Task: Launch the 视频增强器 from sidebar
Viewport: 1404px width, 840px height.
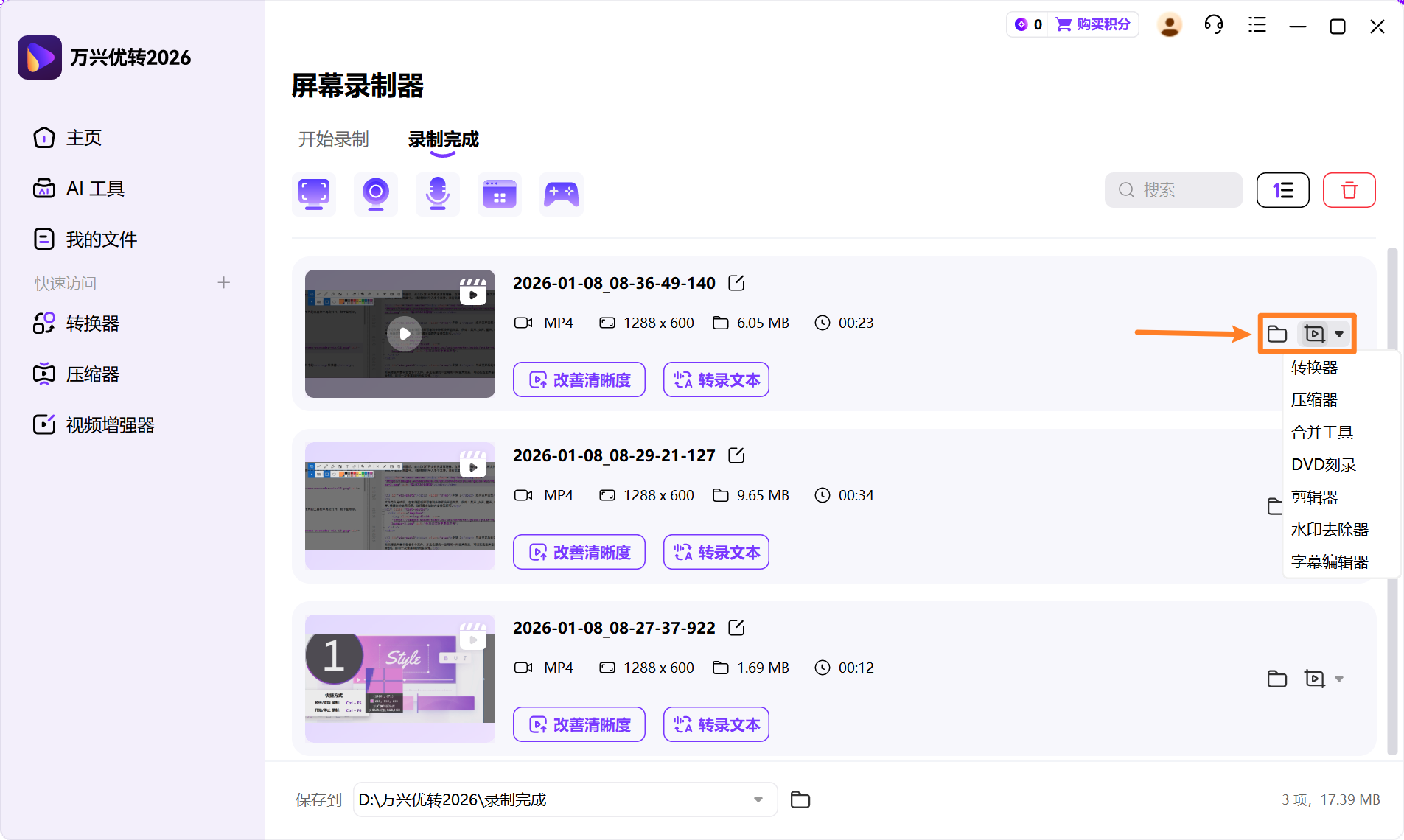Action: click(109, 424)
